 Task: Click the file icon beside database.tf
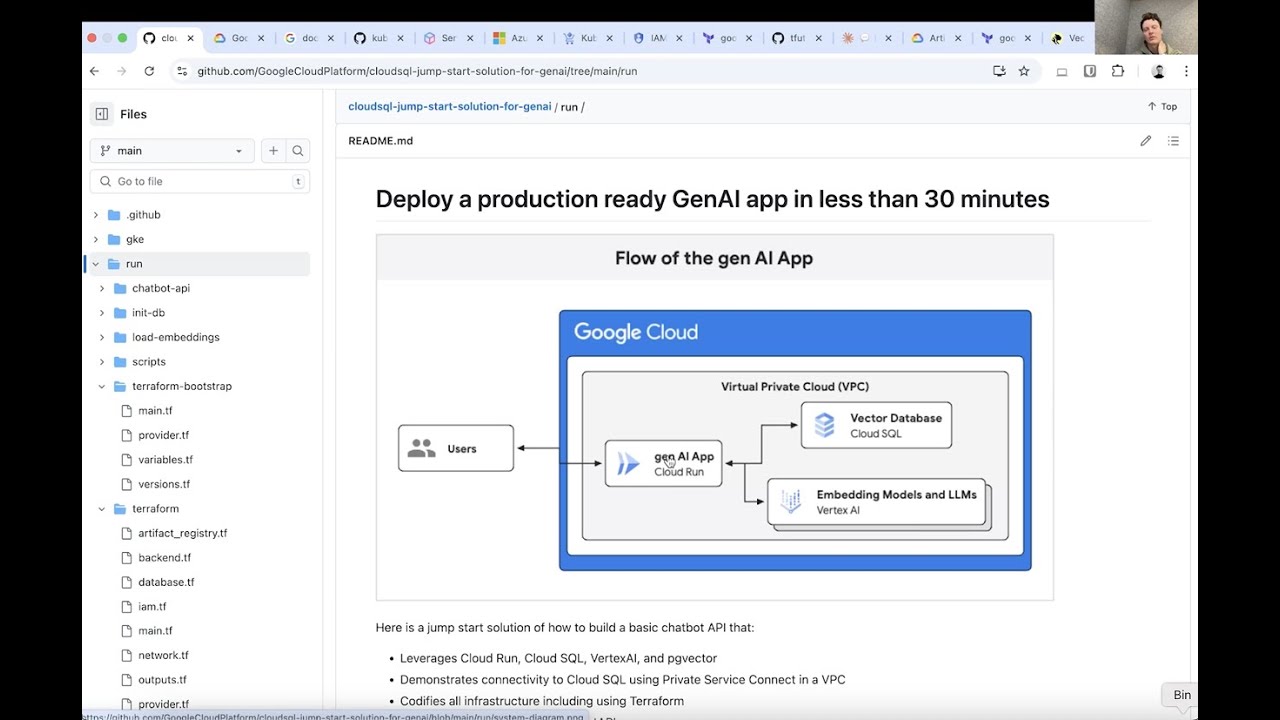(x=126, y=582)
